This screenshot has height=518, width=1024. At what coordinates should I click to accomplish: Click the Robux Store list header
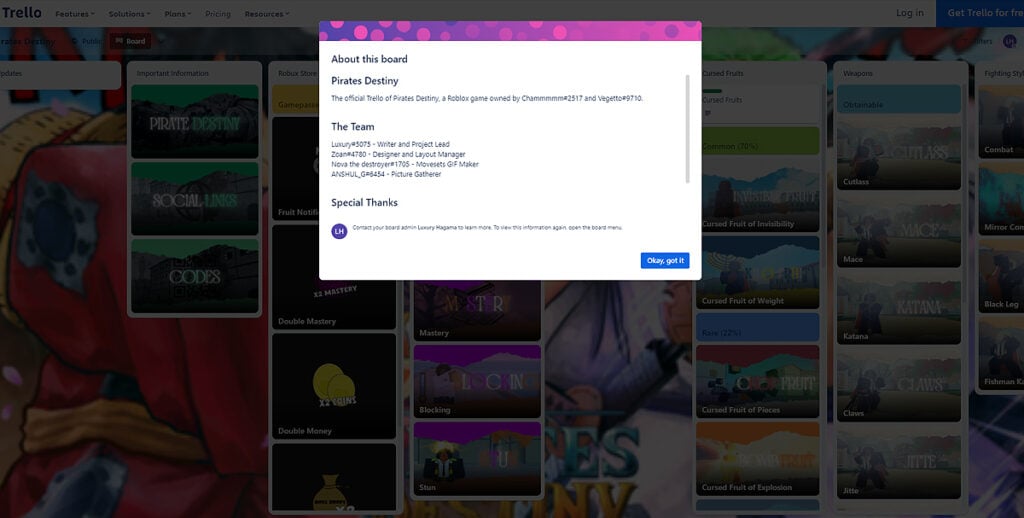(297, 73)
